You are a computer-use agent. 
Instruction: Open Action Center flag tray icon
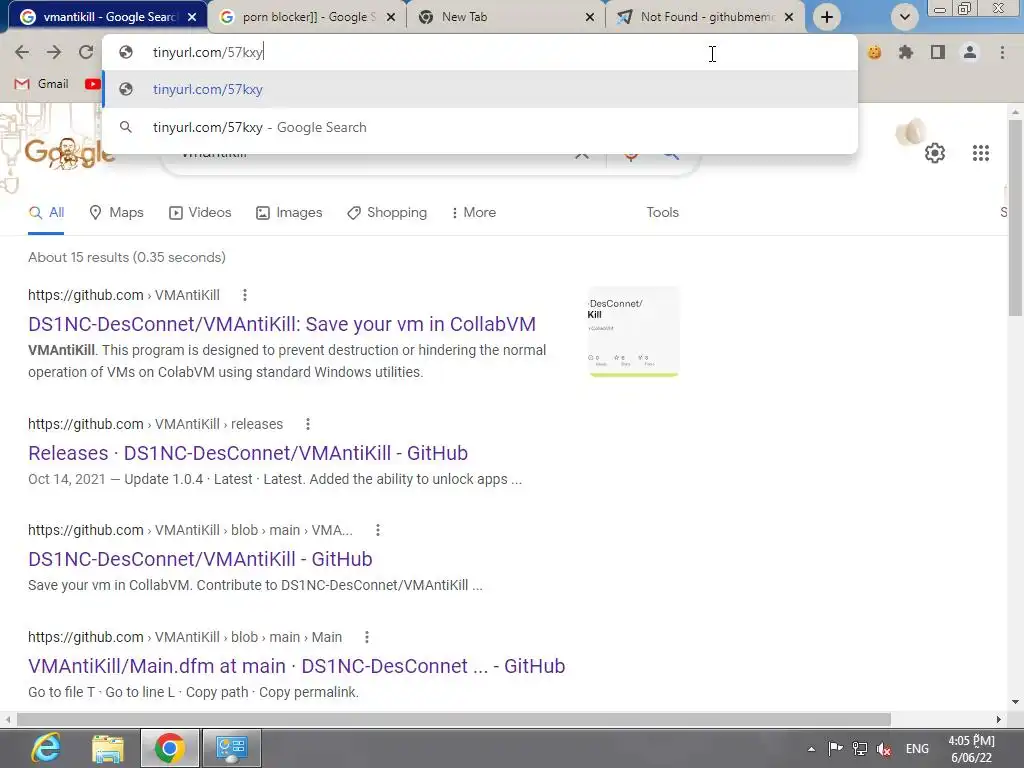[x=835, y=749]
